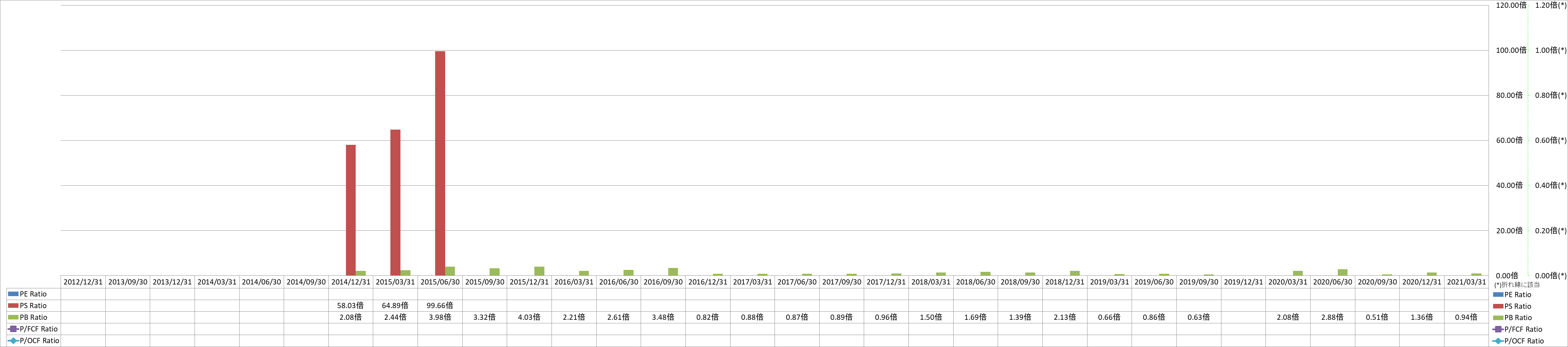The image size is (1568, 347).
Task: Click the 2.88倍 PB Ratio cell
Action: coord(1332,317)
